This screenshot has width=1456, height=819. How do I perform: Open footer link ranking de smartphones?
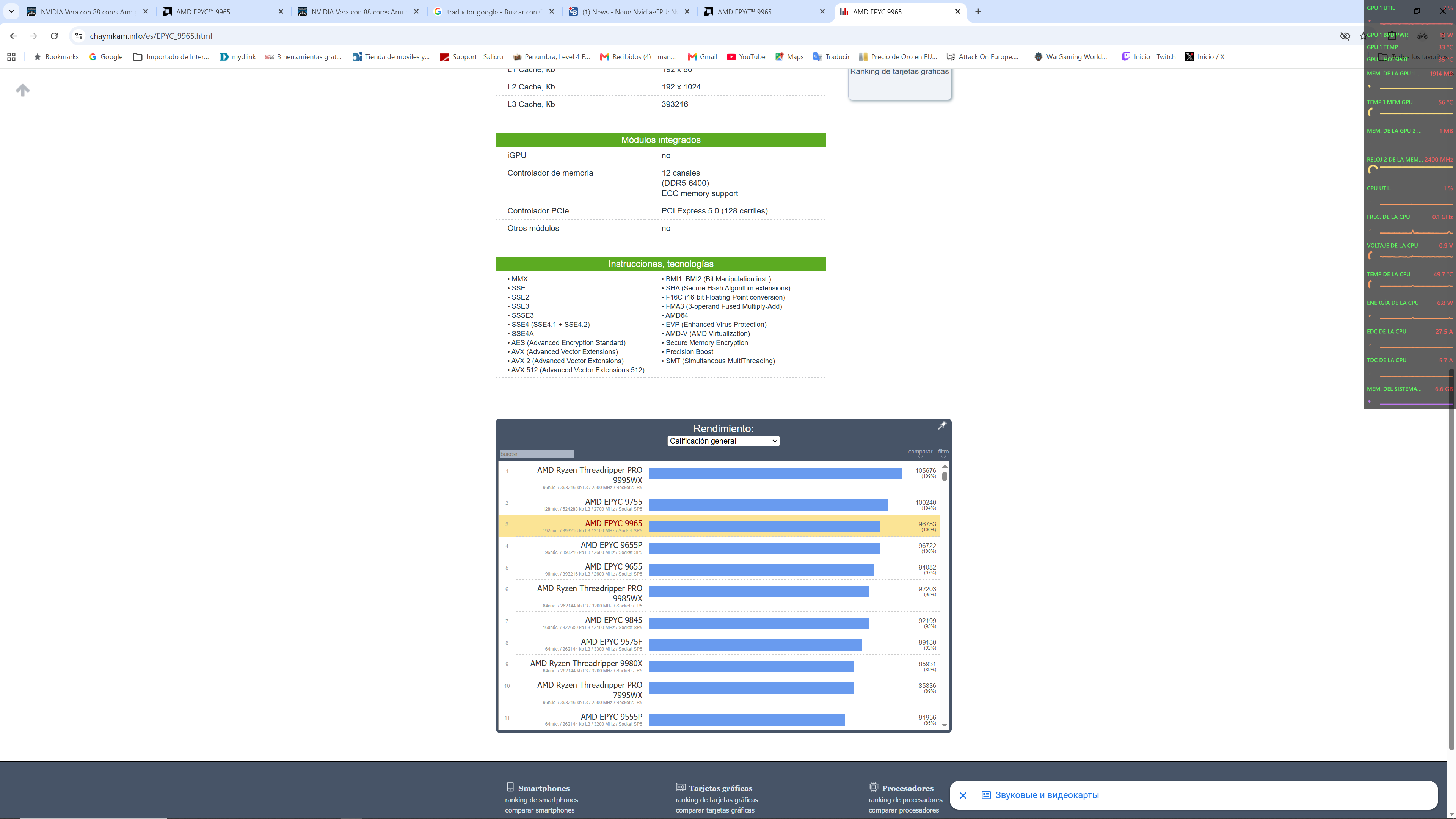click(541, 800)
